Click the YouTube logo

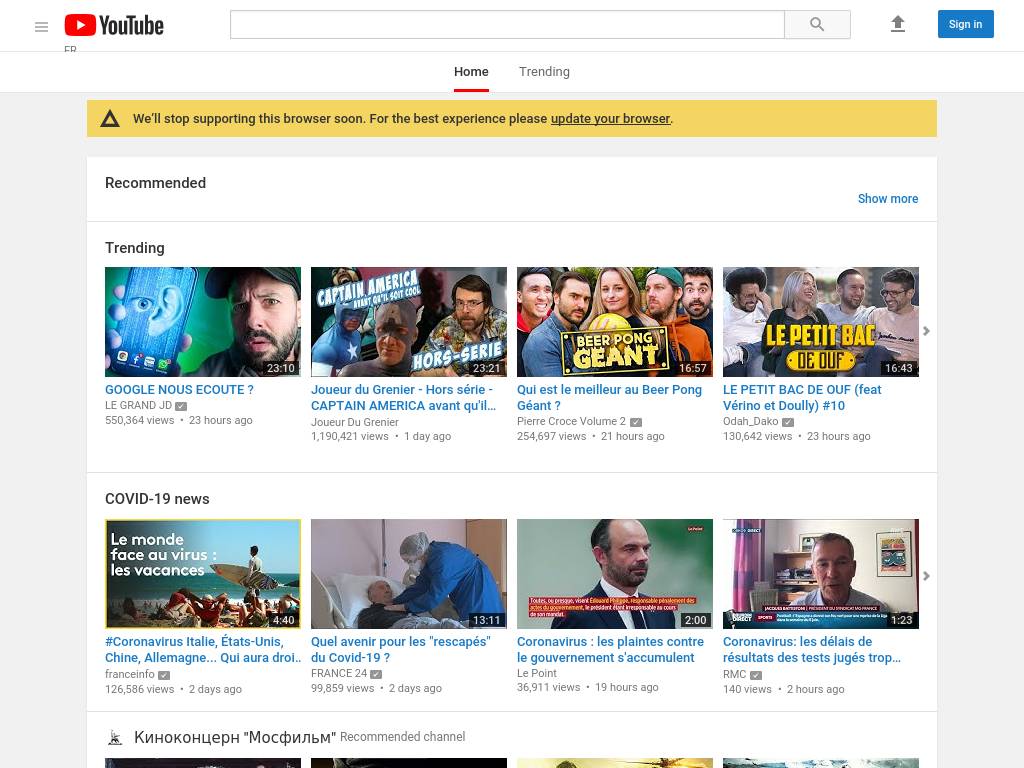click(114, 25)
